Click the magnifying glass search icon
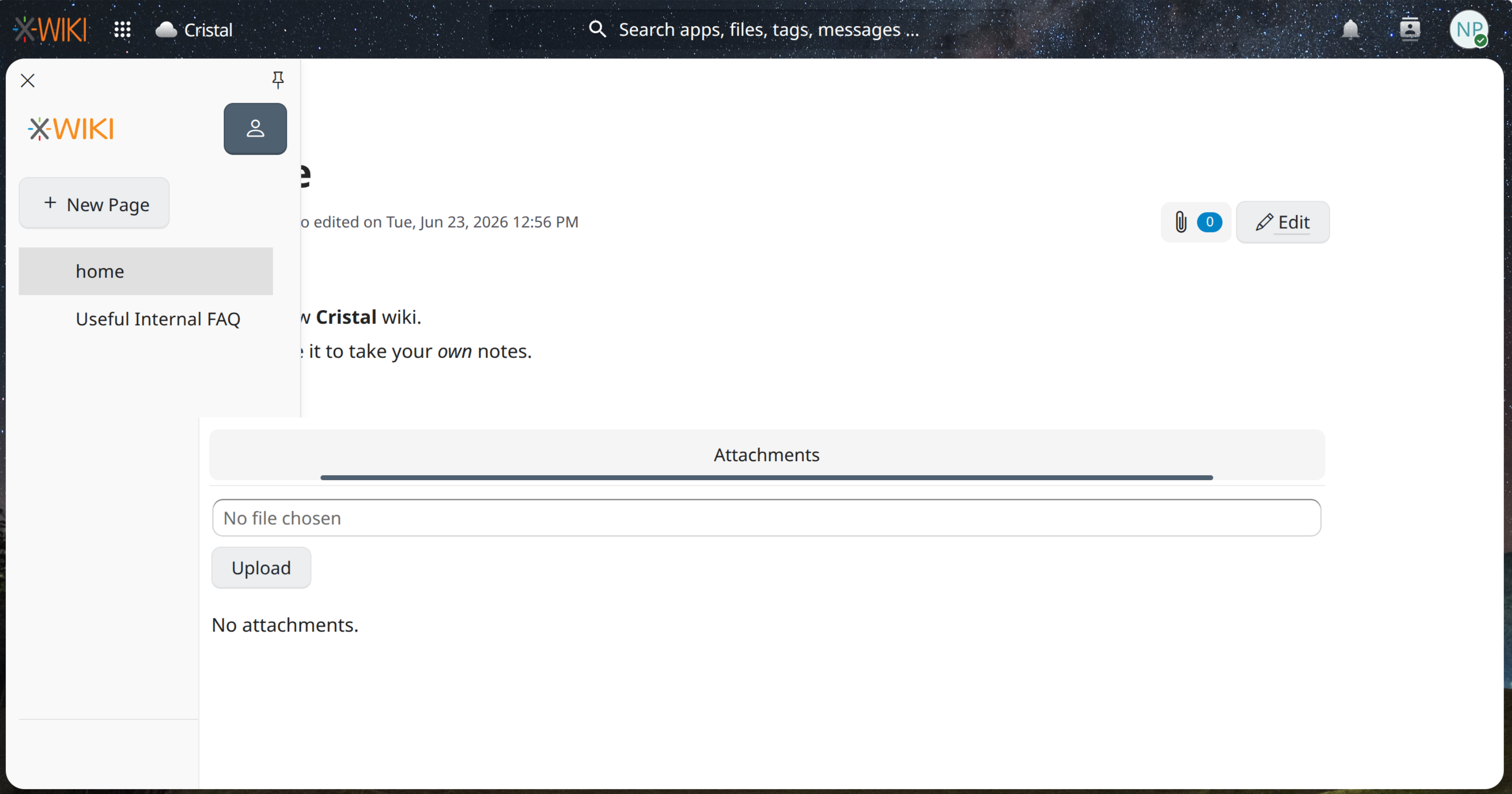 (597, 29)
